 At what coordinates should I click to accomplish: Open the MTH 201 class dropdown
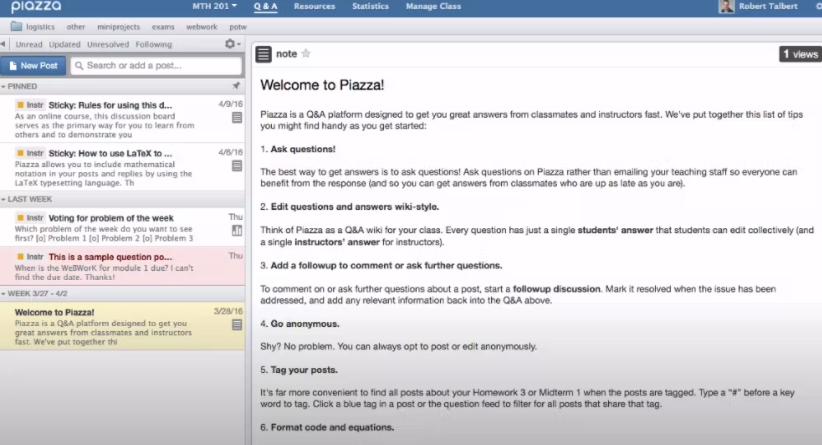click(214, 6)
